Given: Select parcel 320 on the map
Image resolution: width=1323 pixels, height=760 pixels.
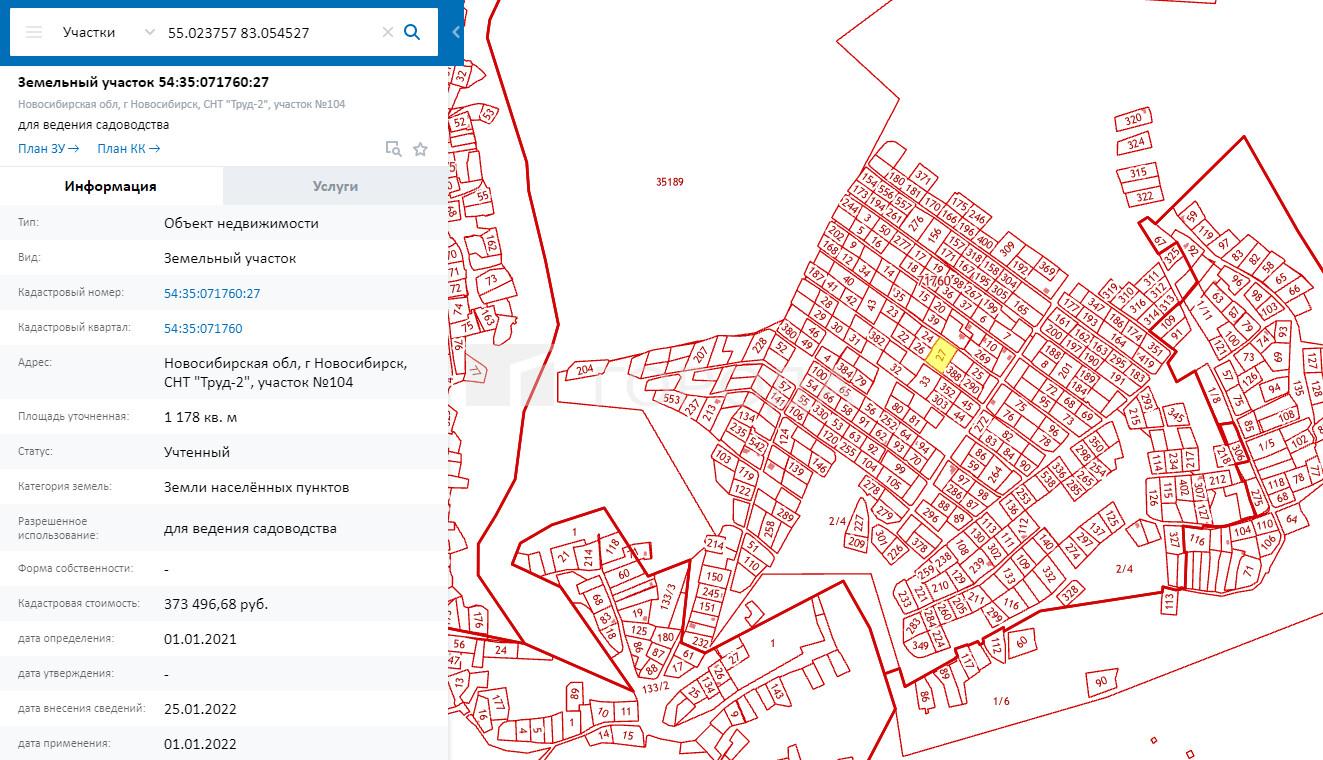Looking at the screenshot, I should 1133,120.
